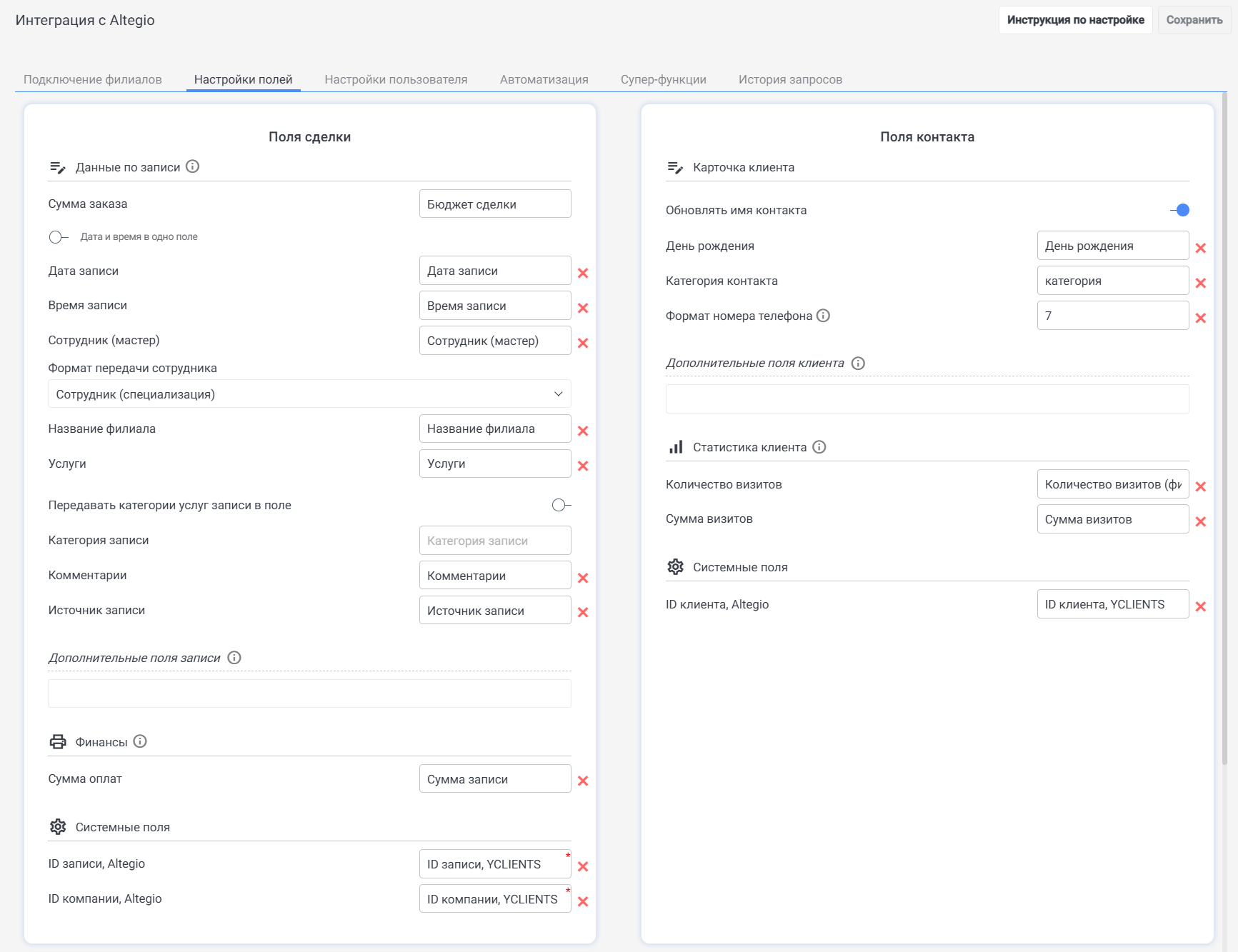This screenshot has width=1238, height=952.
Task: Show info for Формат номера телефона
Action: [x=823, y=315]
